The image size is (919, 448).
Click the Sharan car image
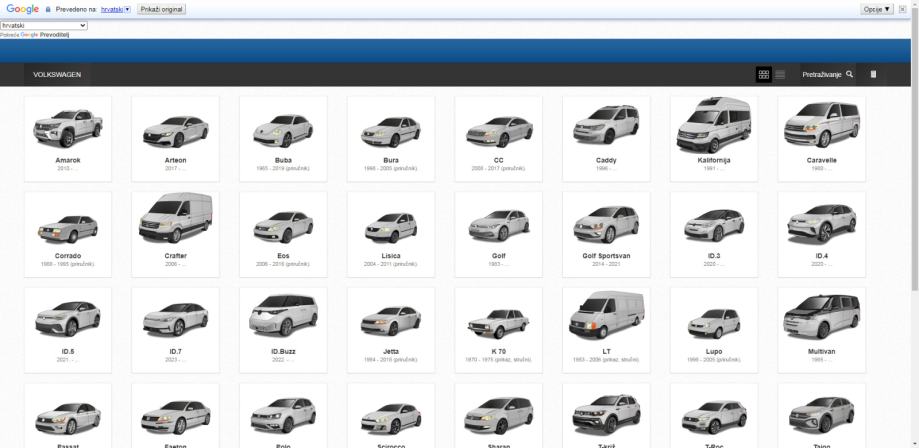(x=499, y=415)
